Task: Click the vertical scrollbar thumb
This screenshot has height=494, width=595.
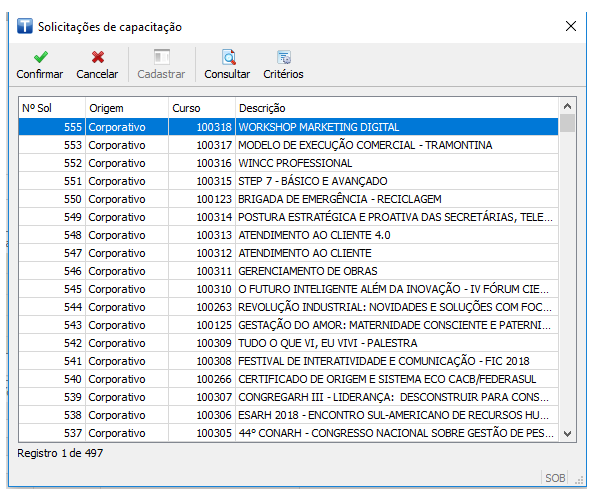Action: (x=567, y=123)
